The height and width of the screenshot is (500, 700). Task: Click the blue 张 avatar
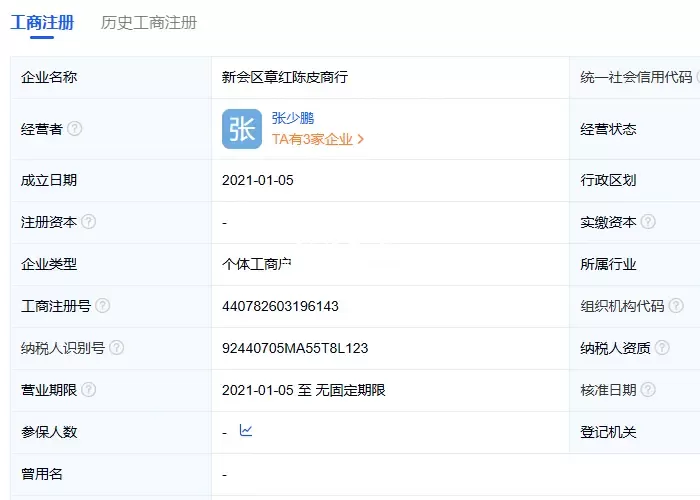coord(242,129)
